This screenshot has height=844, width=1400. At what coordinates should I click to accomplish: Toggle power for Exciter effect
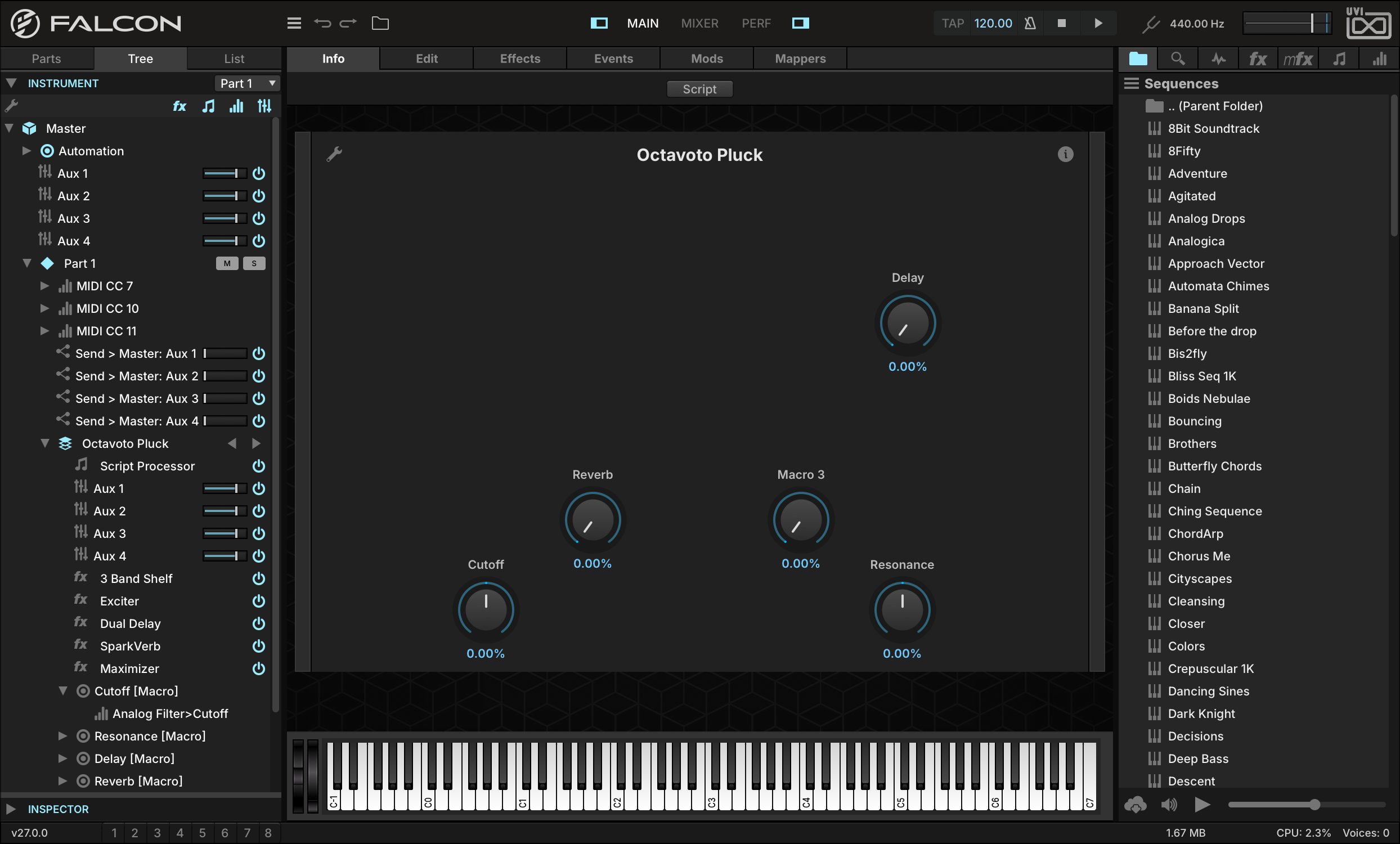pos(258,601)
